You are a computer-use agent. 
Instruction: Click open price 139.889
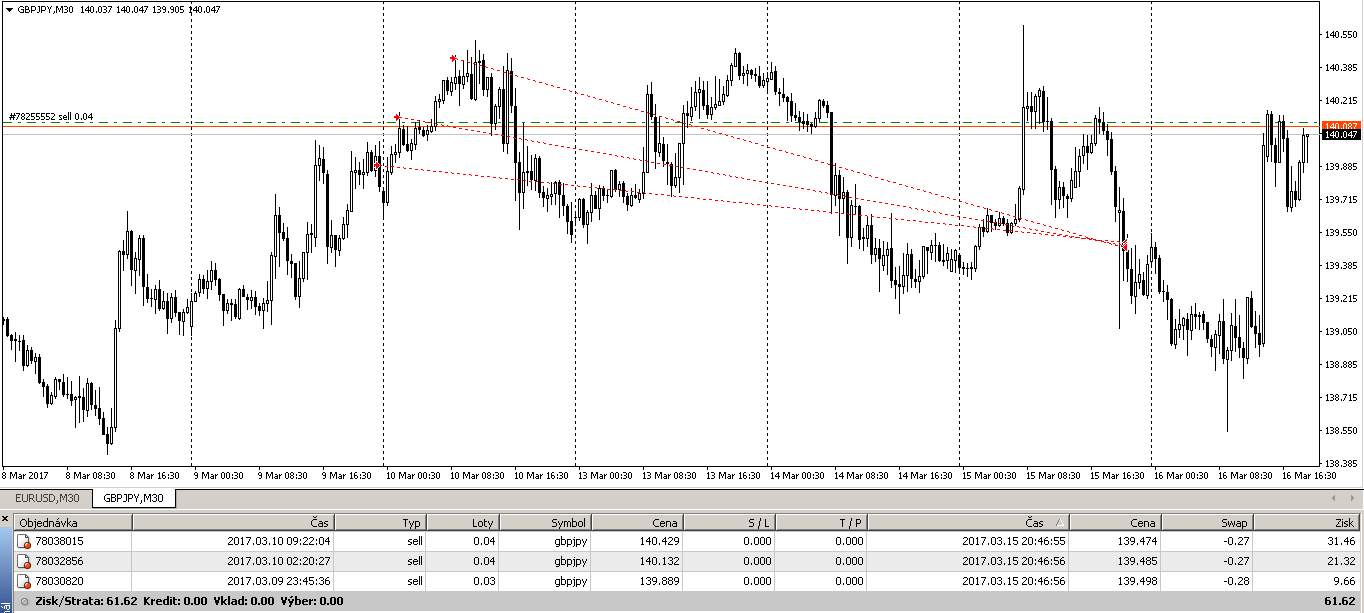(x=660, y=580)
